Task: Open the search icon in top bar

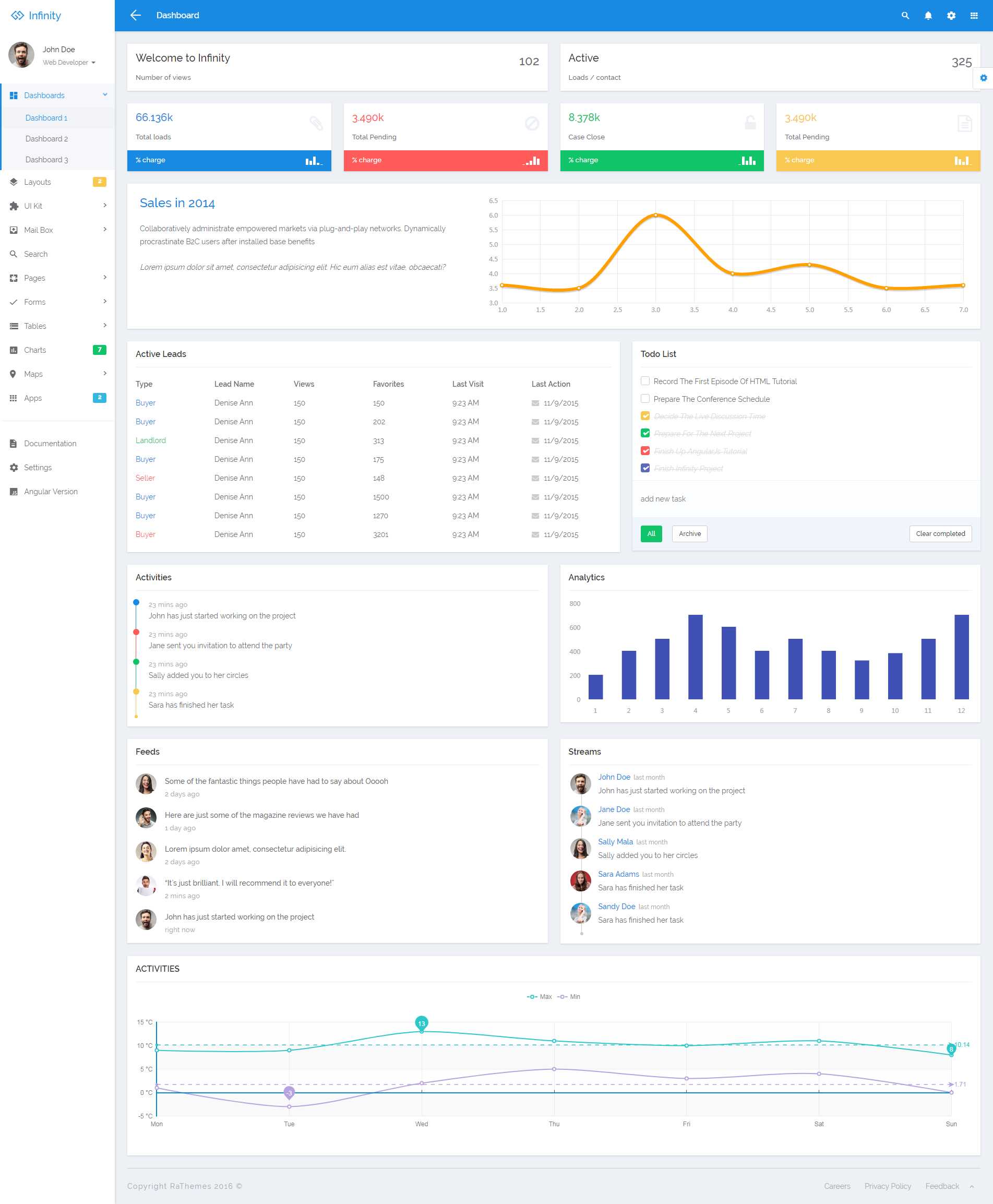Action: (905, 16)
